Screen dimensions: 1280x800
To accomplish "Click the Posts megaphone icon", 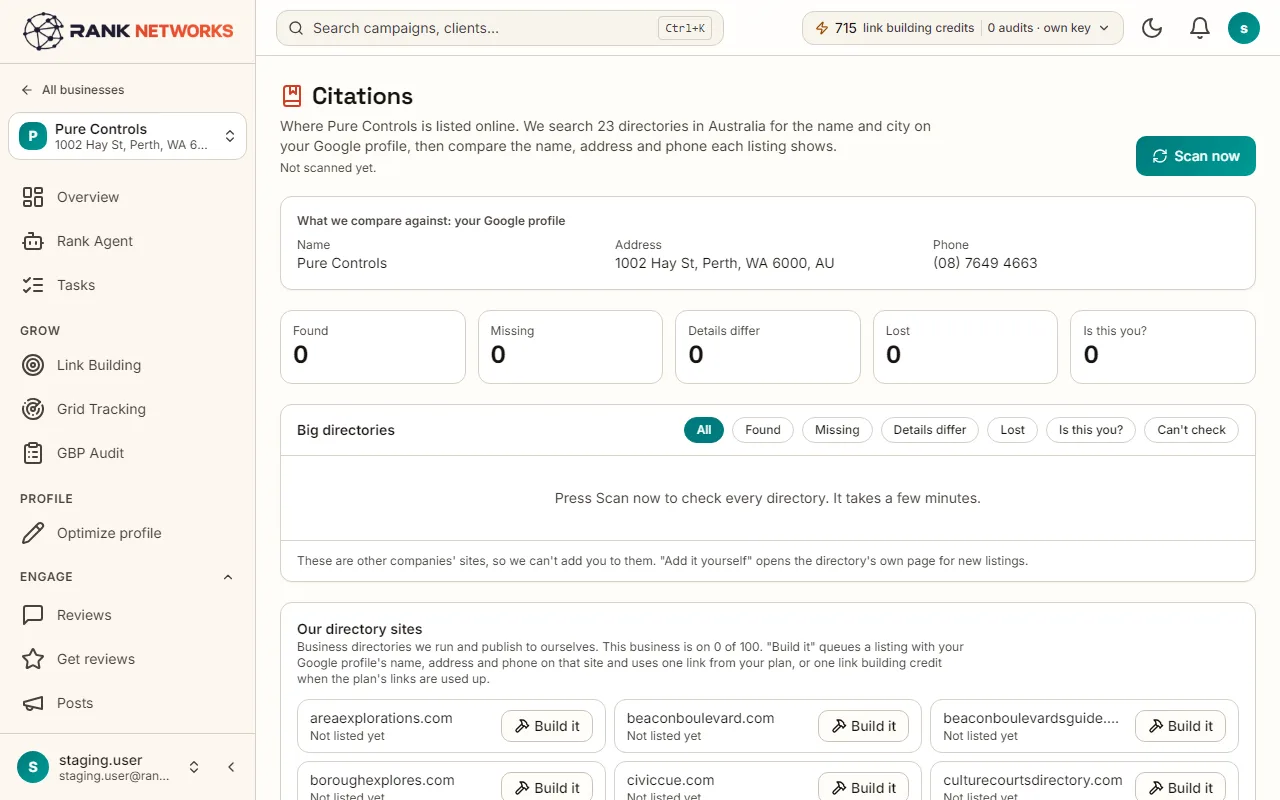I will coord(33,703).
